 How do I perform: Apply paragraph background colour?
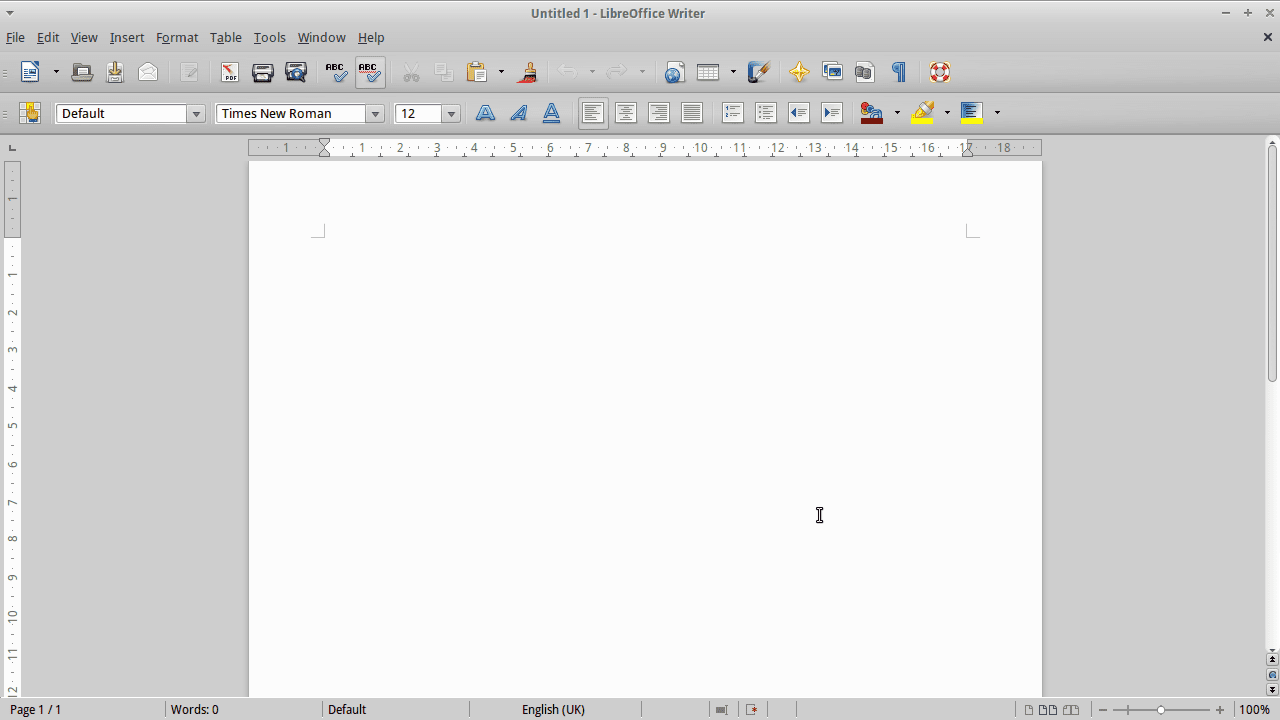point(972,113)
